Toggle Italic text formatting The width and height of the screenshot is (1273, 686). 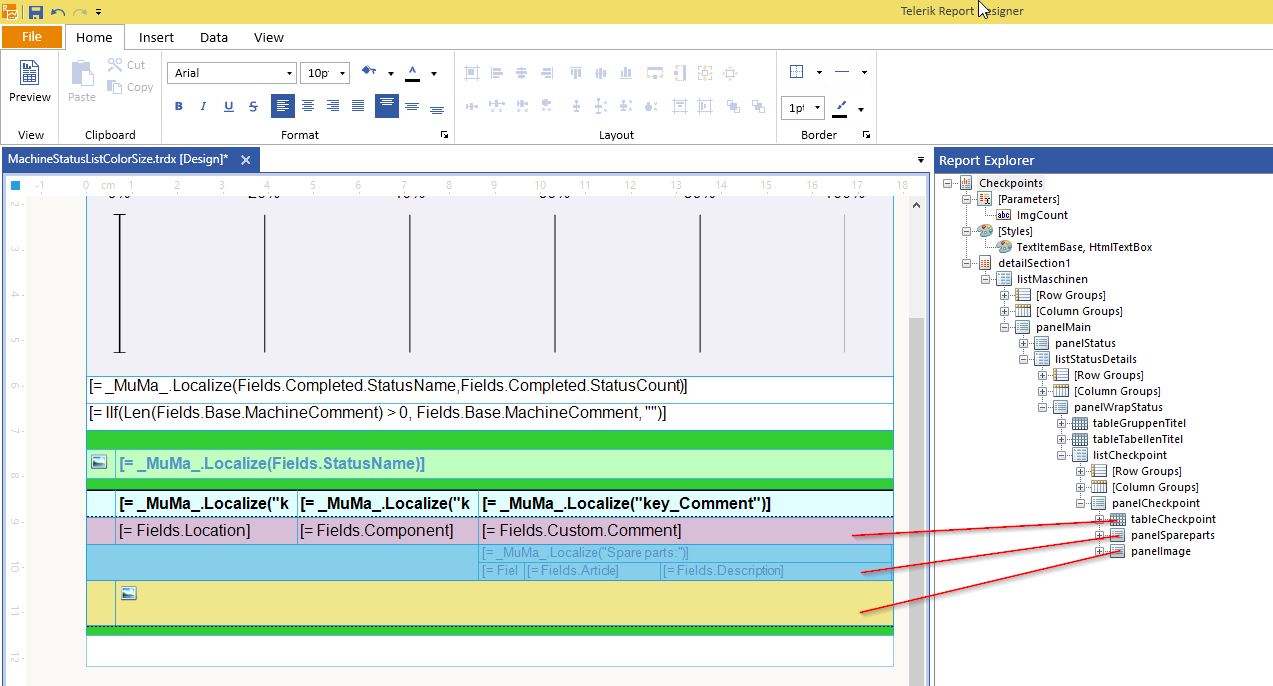(x=204, y=107)
